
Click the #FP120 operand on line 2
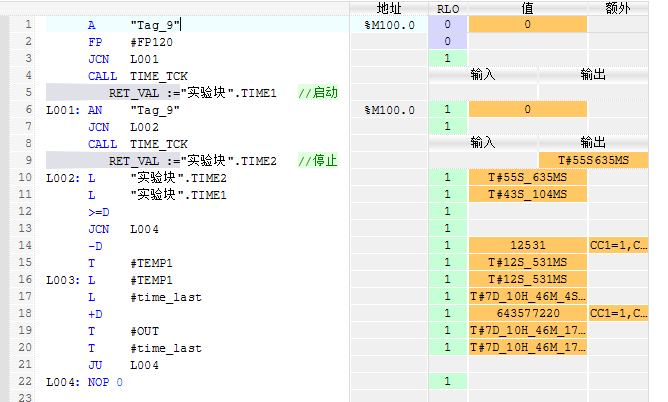151,41
